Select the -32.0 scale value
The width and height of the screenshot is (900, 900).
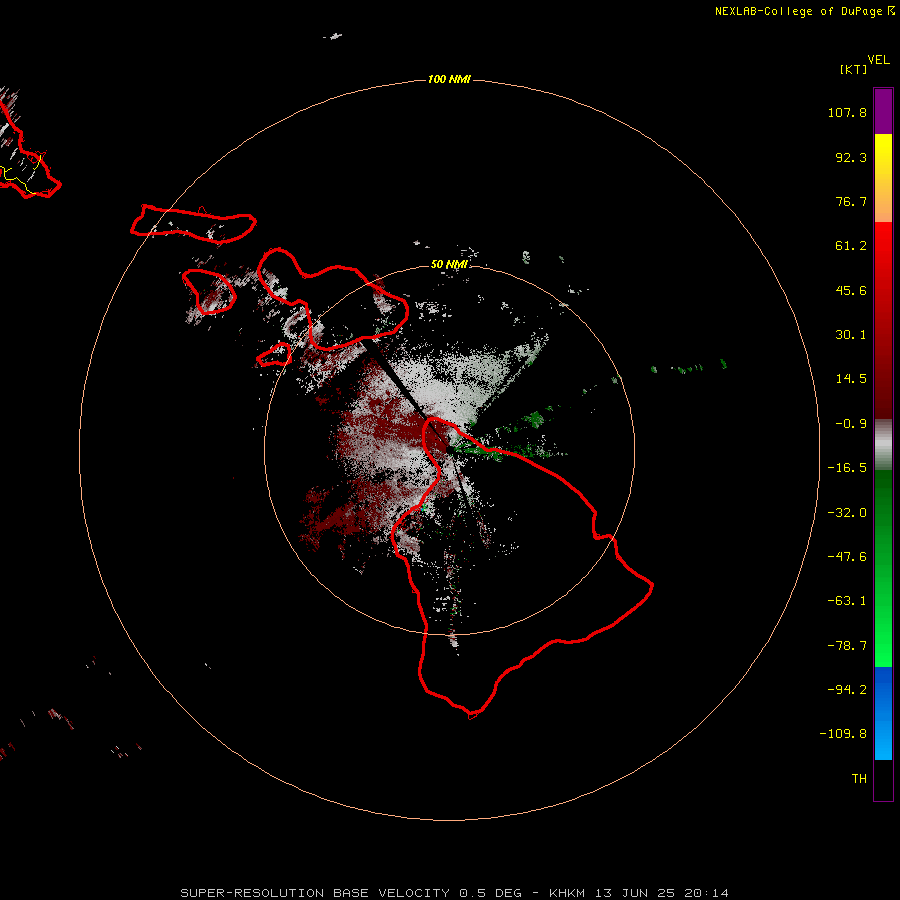[x=847, y=513]
